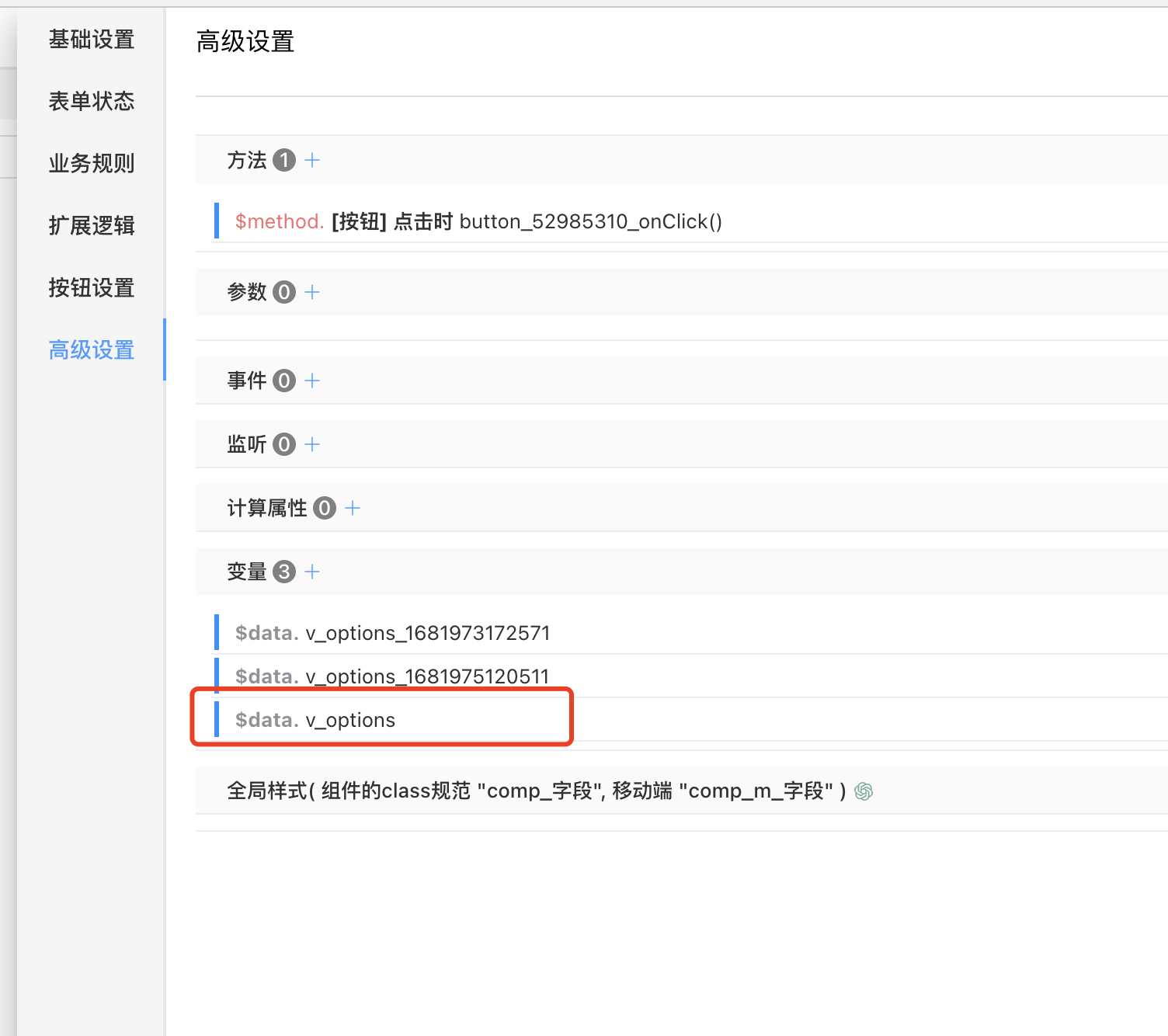
Task: Switch to 表单状态 tab
Action: 92,101
